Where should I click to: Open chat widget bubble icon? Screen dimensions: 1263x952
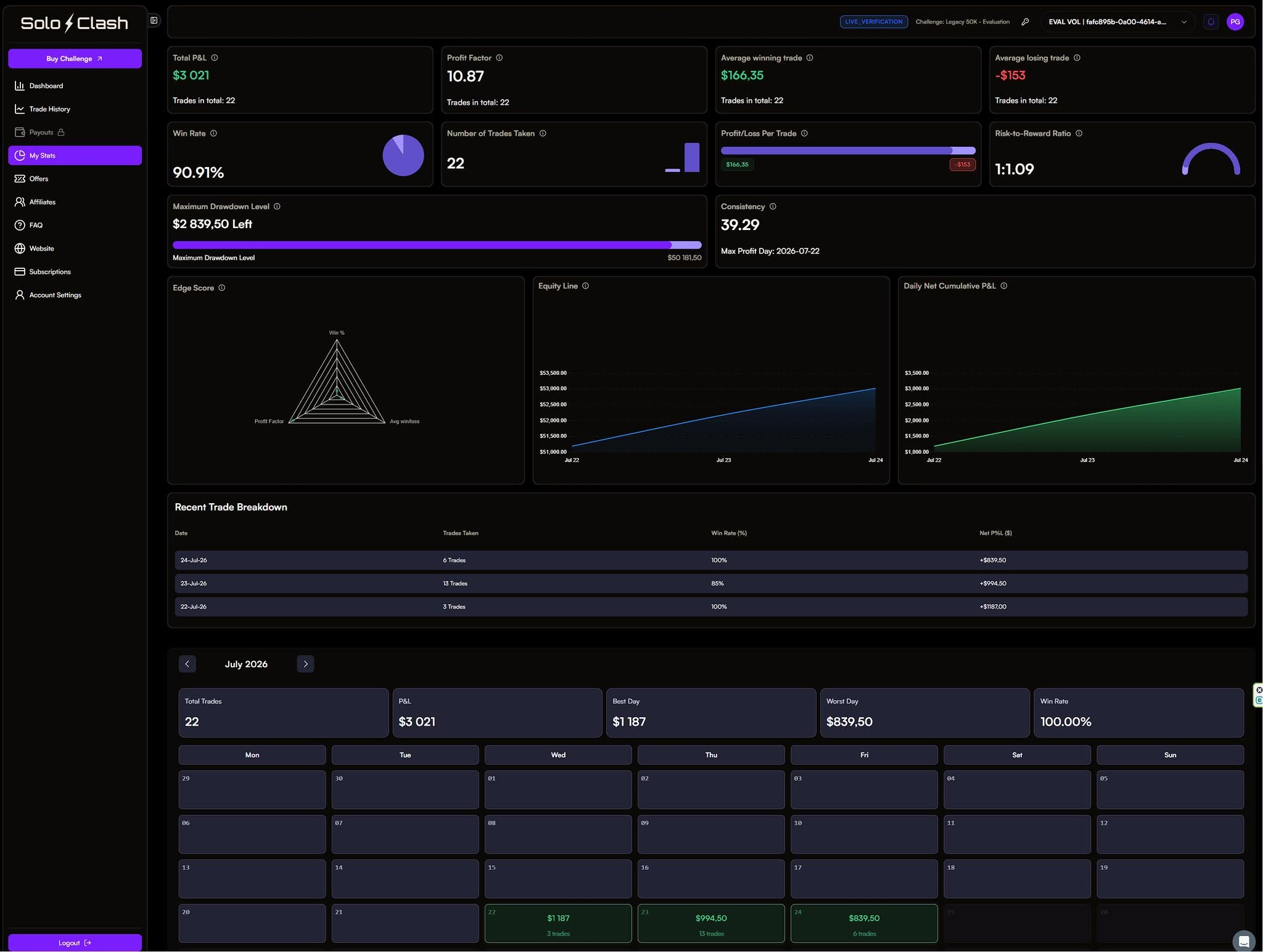1244,941
